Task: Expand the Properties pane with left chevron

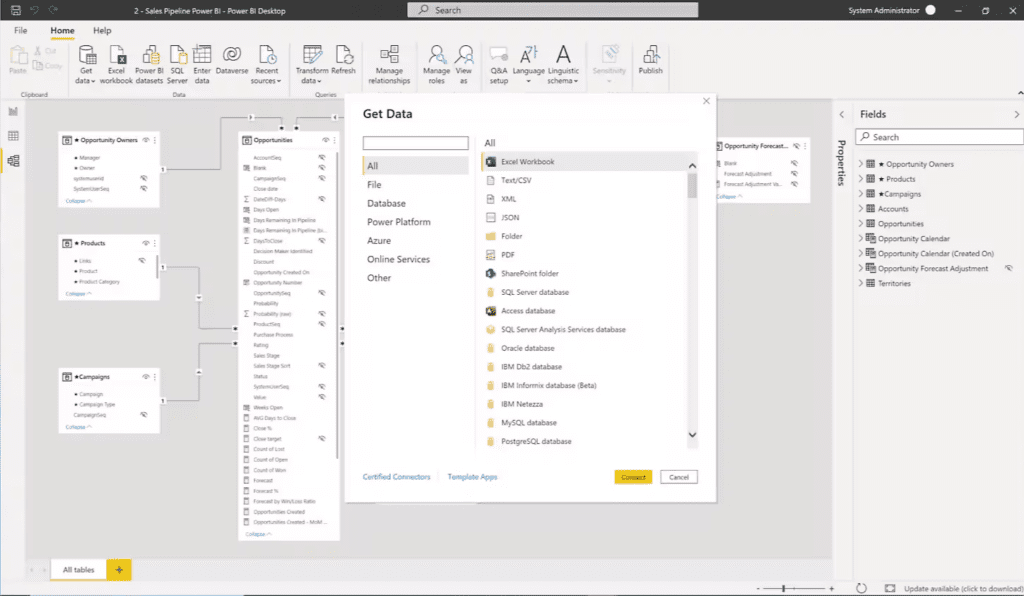Action: click(842, 114)
